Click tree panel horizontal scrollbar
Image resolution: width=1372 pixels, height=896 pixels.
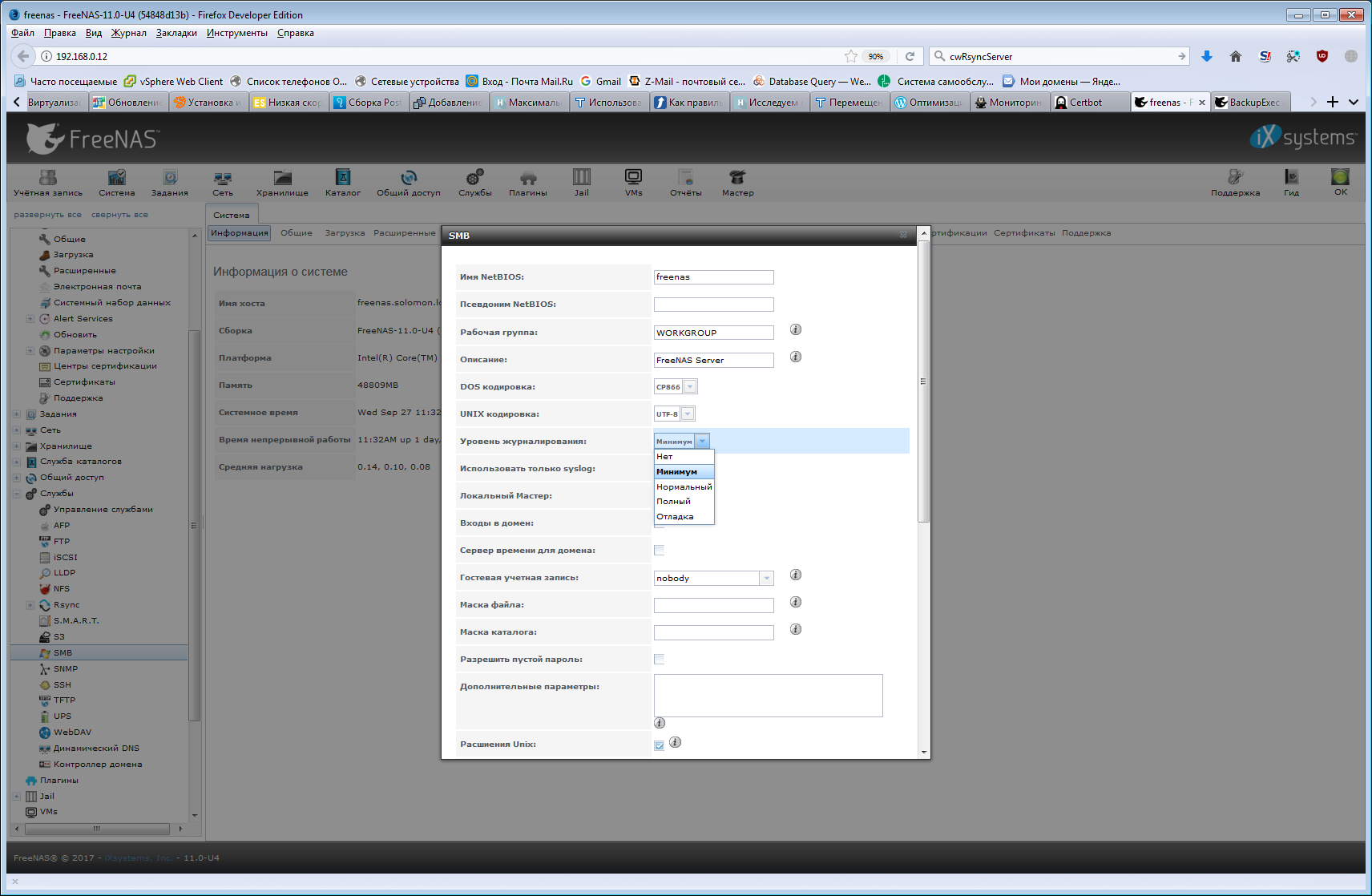point(96,829)
